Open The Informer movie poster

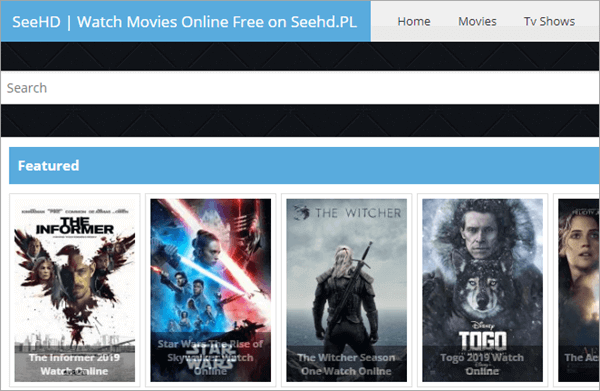pos(75,290)
